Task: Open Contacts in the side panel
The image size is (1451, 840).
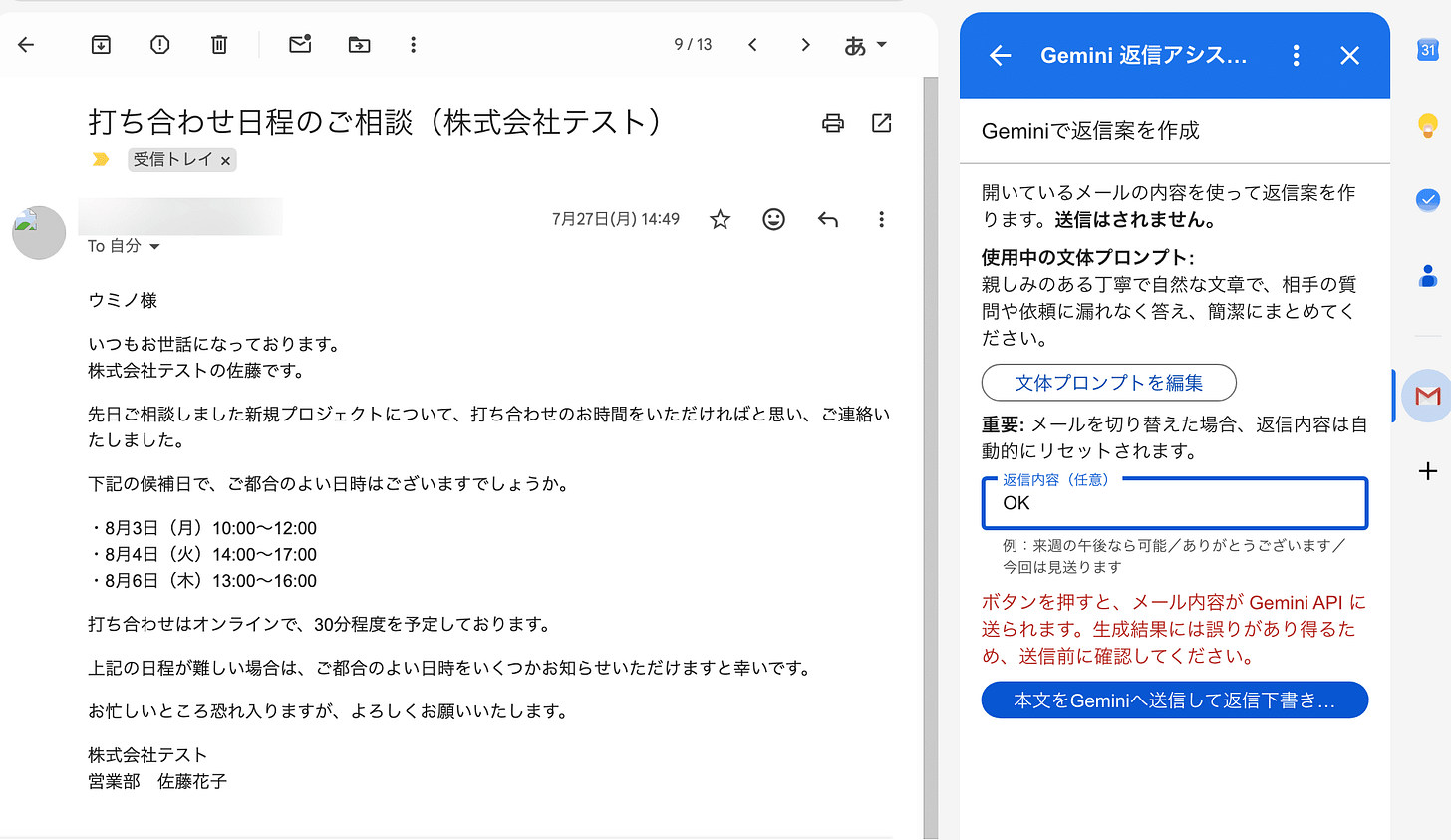Action: coord(1428,276)
